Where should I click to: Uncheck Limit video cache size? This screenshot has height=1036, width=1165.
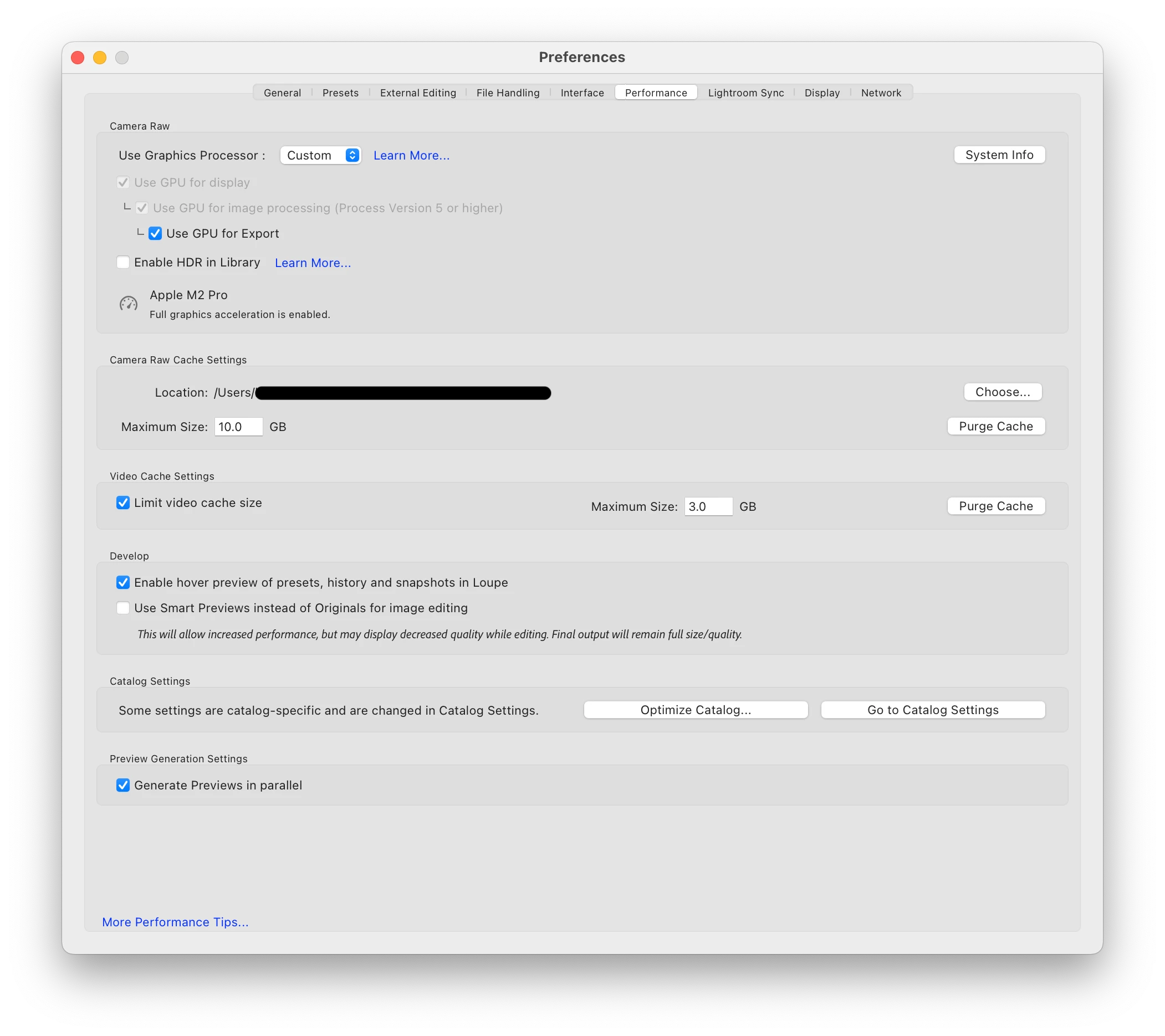click(123, 502)
